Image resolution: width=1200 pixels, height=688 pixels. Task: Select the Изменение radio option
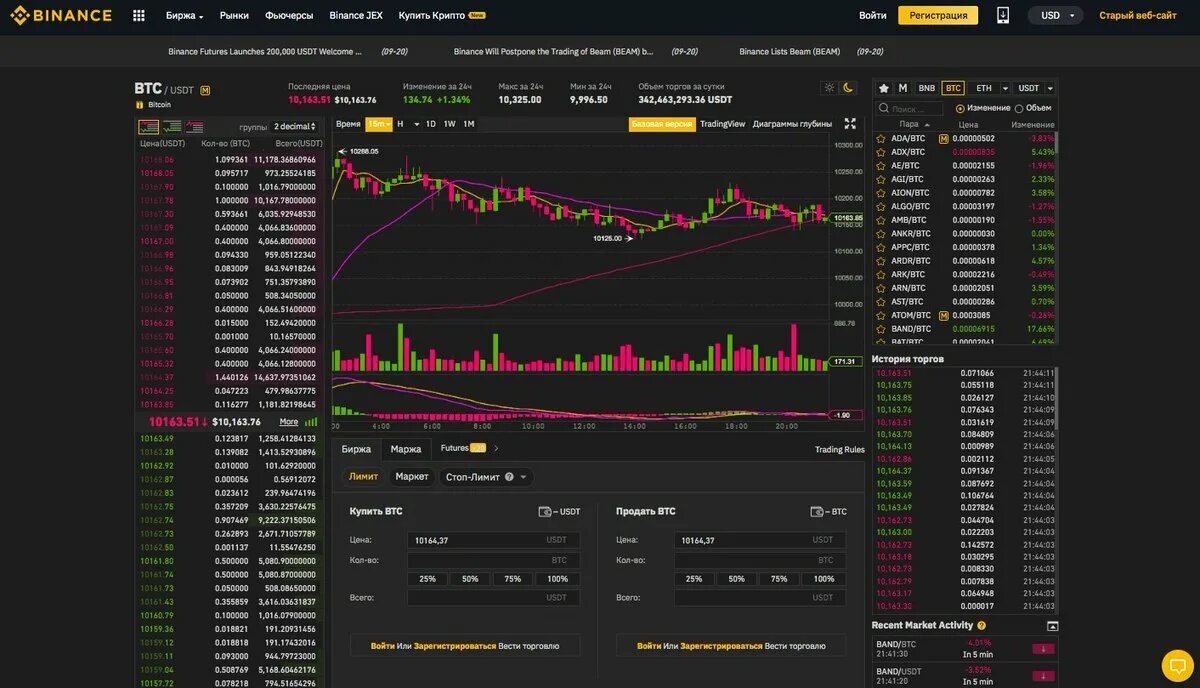point(960,108)
